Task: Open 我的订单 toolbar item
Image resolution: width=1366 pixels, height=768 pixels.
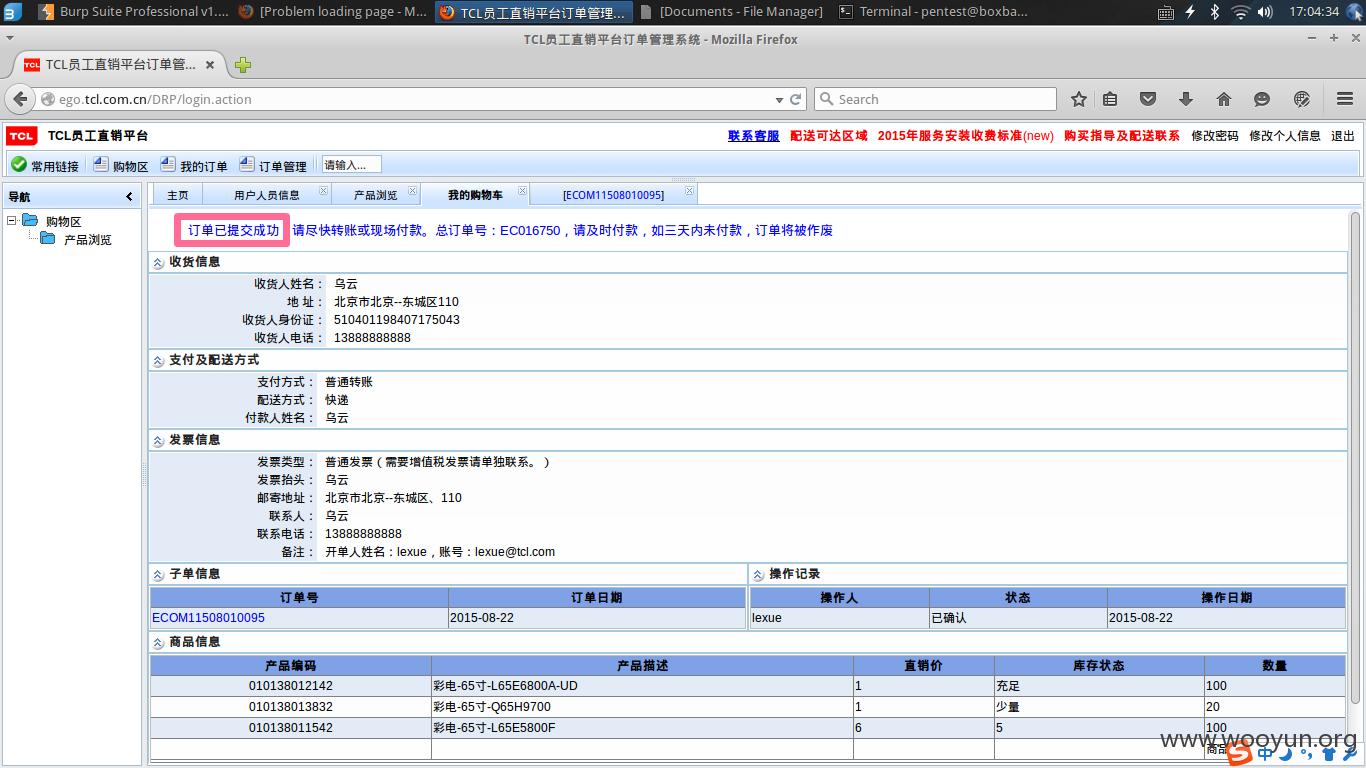Action: click(x=194, y=165)
